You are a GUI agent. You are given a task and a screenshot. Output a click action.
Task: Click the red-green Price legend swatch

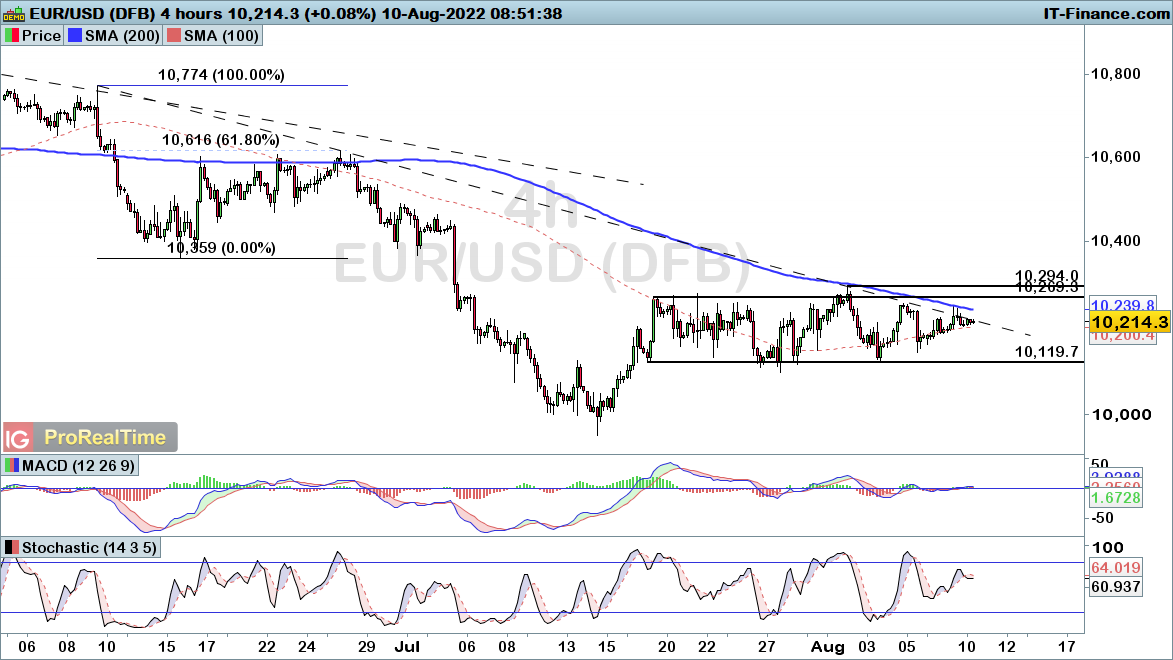coord(11,35)
